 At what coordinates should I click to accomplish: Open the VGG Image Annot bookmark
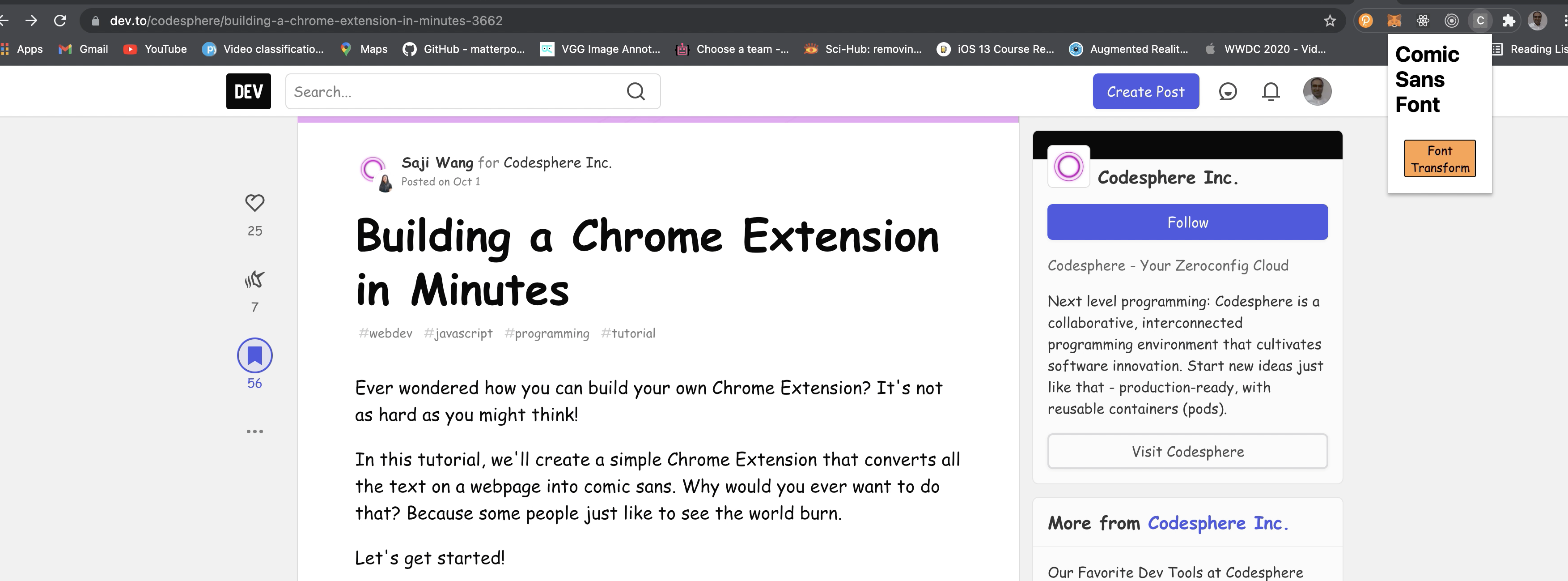600,49
